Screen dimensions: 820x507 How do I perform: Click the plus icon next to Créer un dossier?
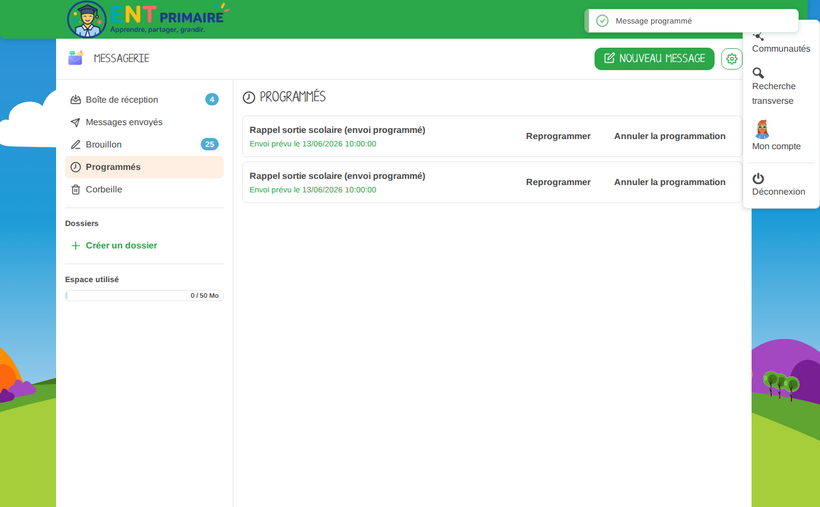75,245
